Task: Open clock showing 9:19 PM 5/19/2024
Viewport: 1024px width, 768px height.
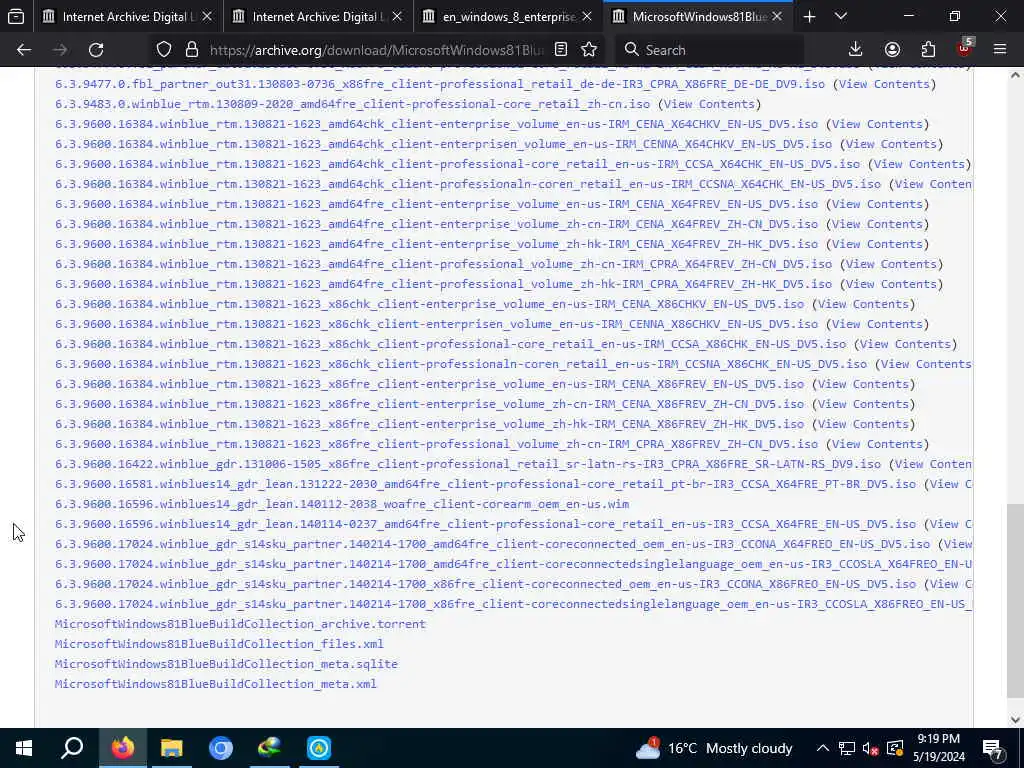Action: 938,748
